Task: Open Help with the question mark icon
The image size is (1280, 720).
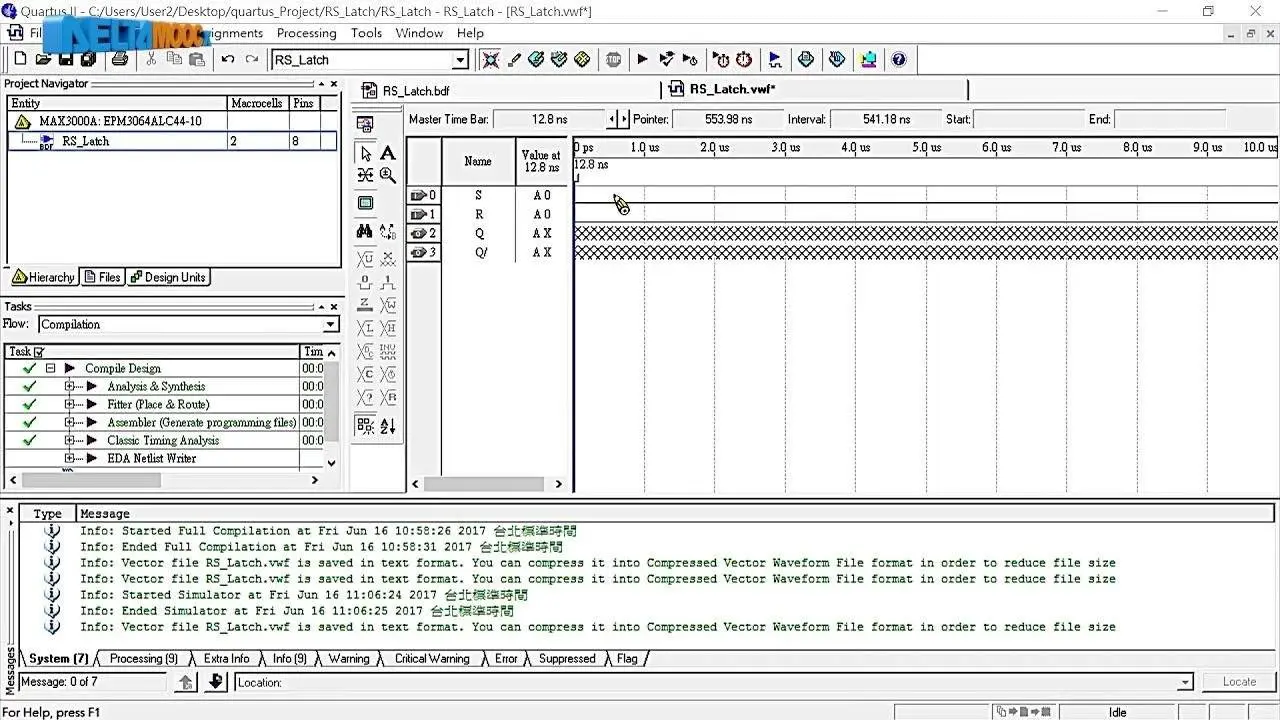Action: 899,59
